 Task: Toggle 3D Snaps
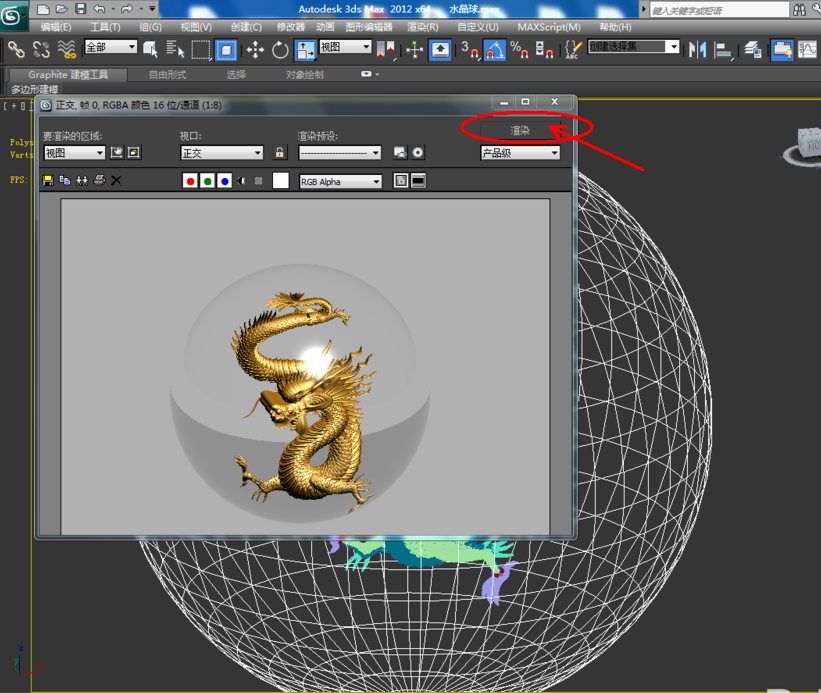pyautogui.click(x=470, y=50)
